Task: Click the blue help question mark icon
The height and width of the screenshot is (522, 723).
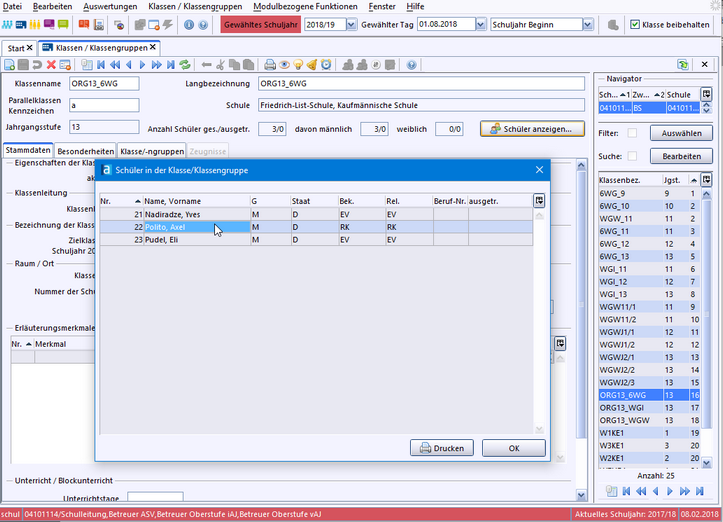Action: (412, 65)
